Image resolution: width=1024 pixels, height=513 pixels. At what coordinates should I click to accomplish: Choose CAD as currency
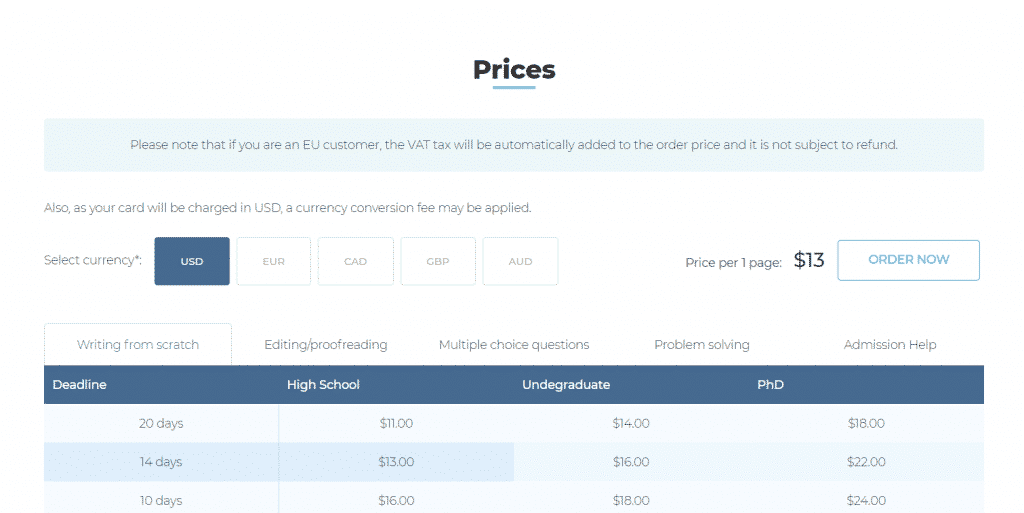click(355, 261)
